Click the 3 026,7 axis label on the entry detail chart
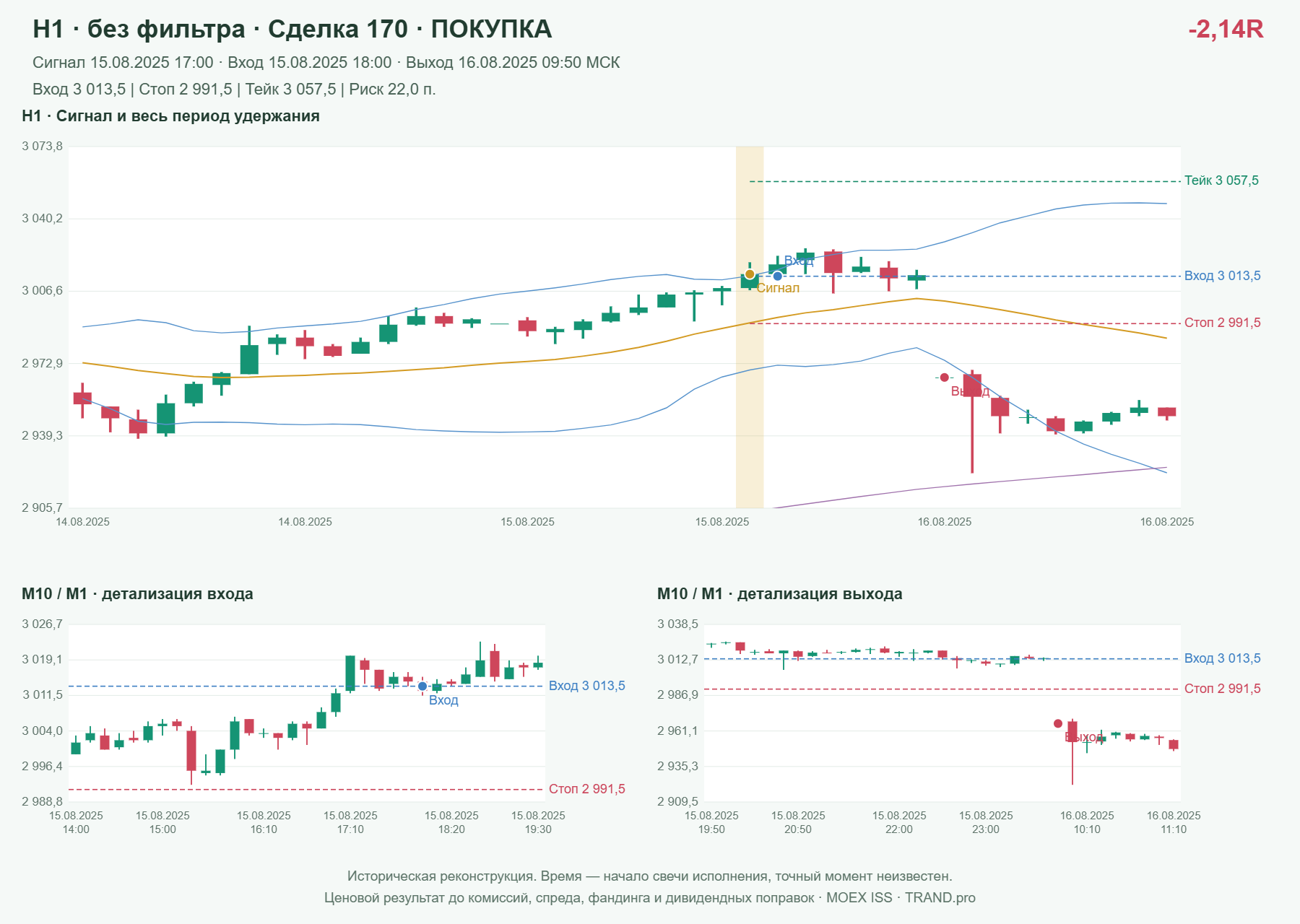The width and height of the screenshot is (1300, 924). coord(42,624)
